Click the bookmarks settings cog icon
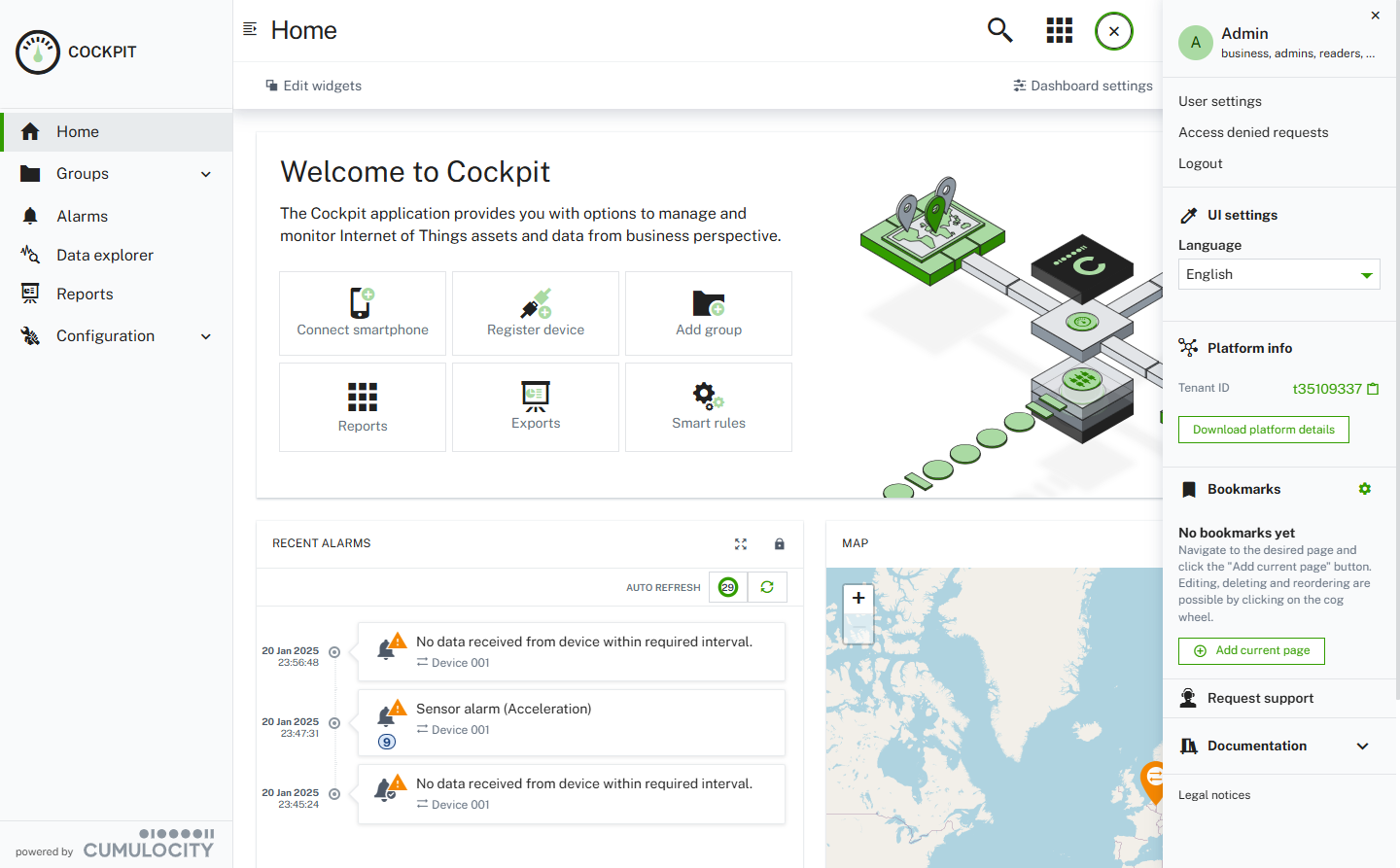Screen dimensions: 1400x868 point(1365,489)
